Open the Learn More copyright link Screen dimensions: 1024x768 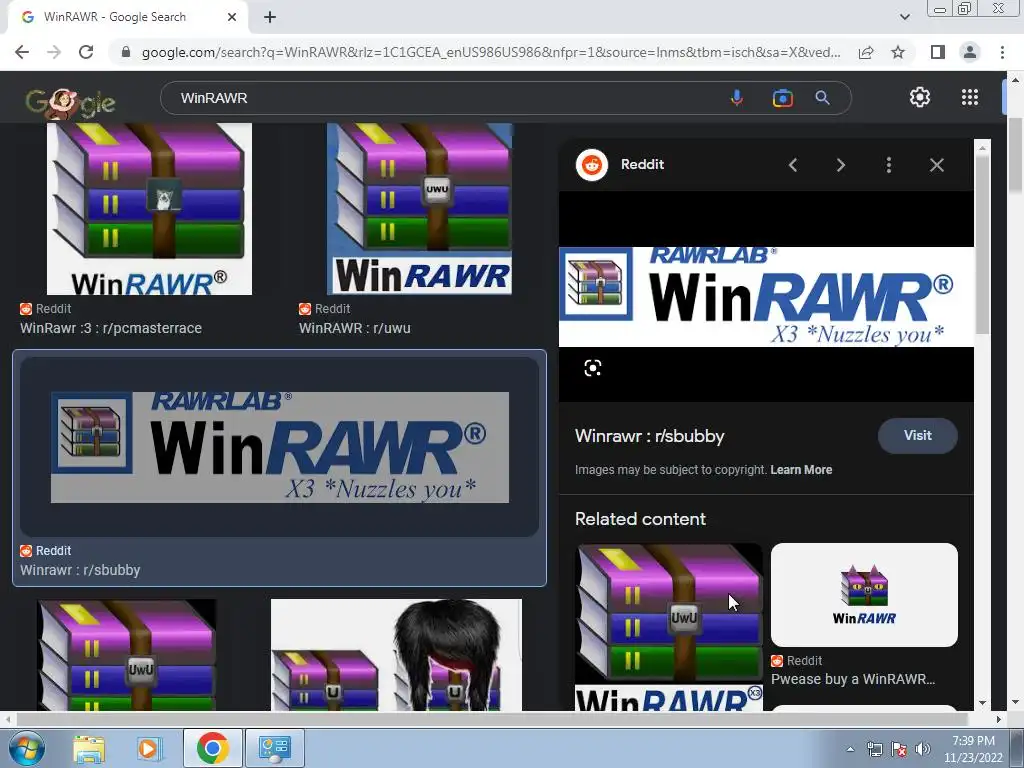801,470
